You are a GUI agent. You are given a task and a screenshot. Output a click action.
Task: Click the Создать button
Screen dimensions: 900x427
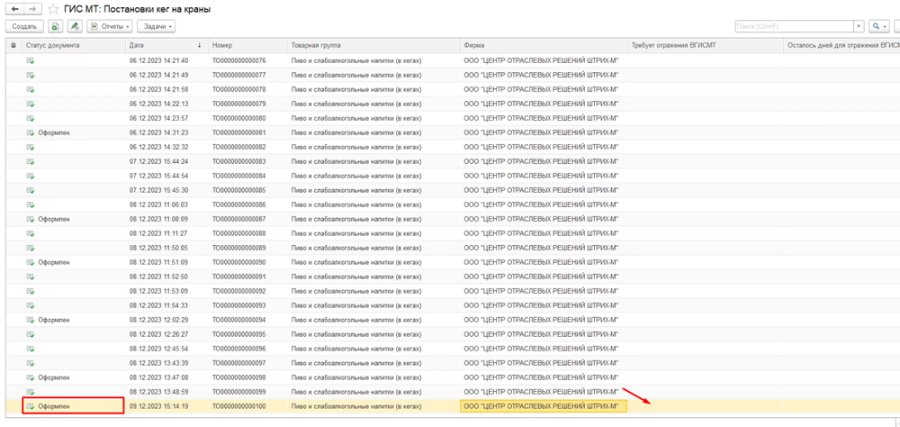coord(24,26)
